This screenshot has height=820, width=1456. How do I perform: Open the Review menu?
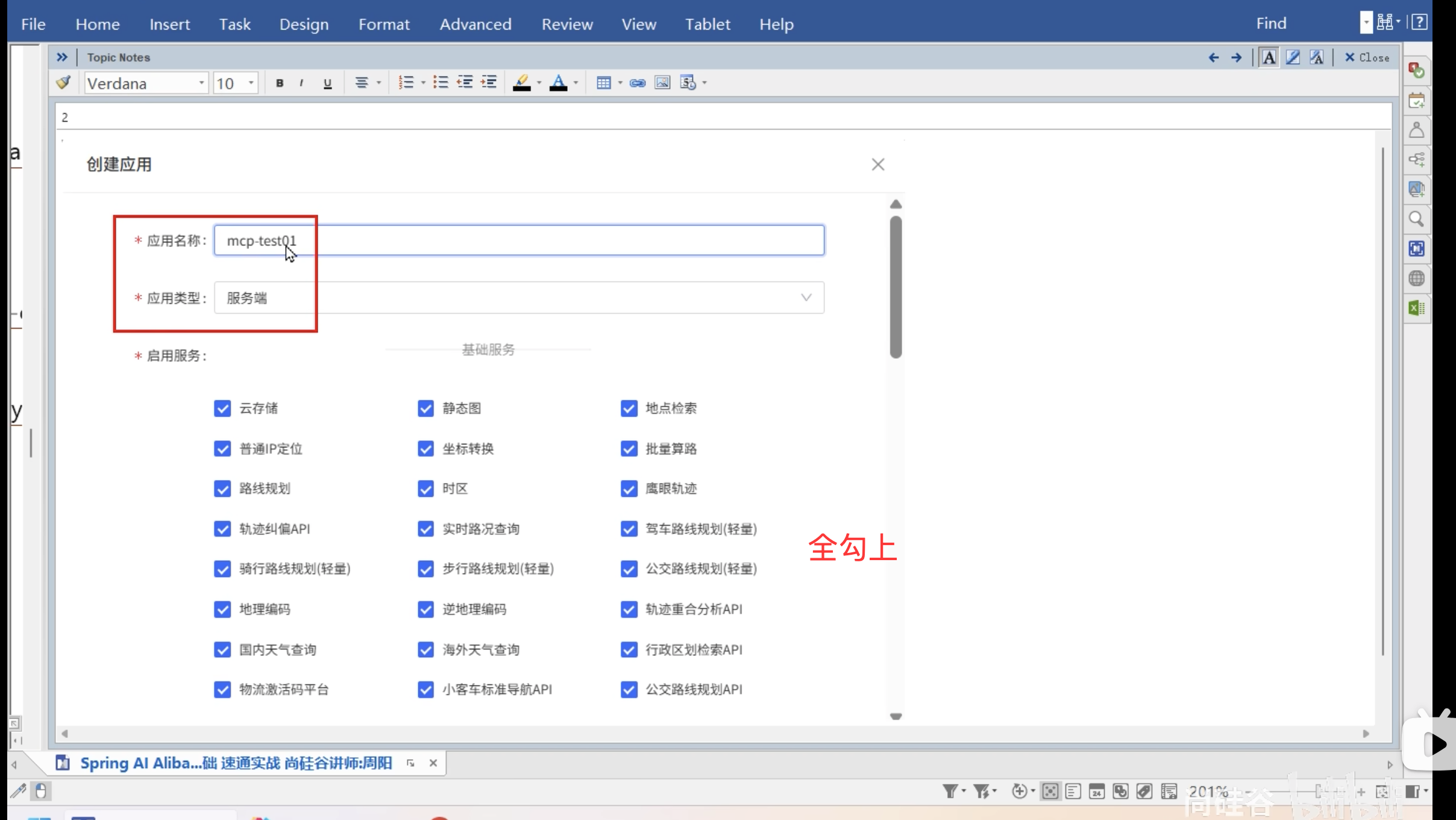pyautogui.click(x=567, y=24)
